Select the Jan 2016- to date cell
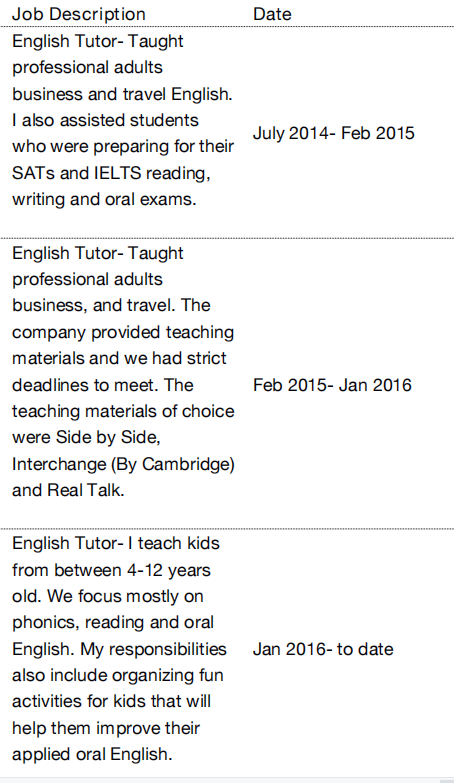The height and width of the screenshot is (783, 454). [323, 649]
